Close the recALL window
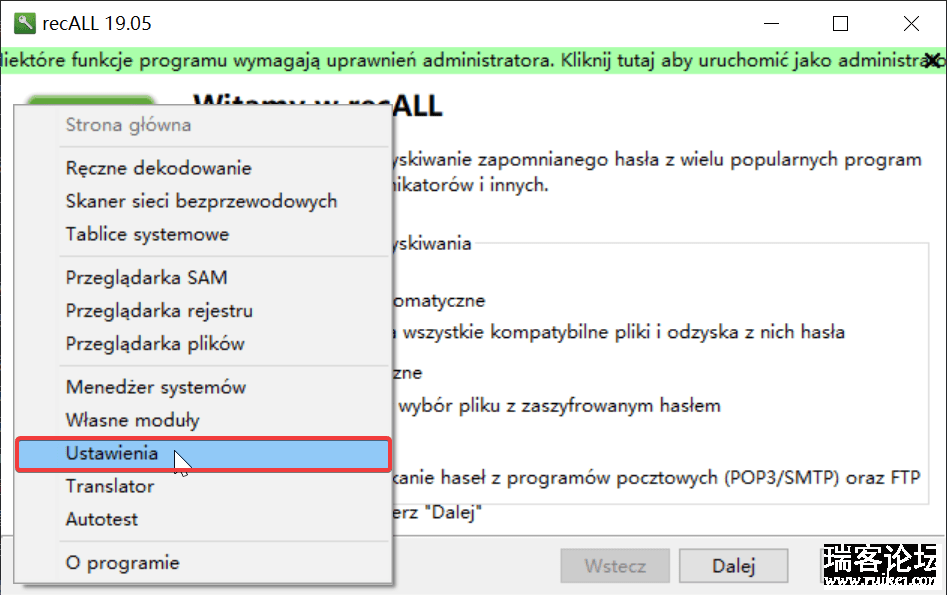This screenshot has height=595, width=947. point(911,24)
